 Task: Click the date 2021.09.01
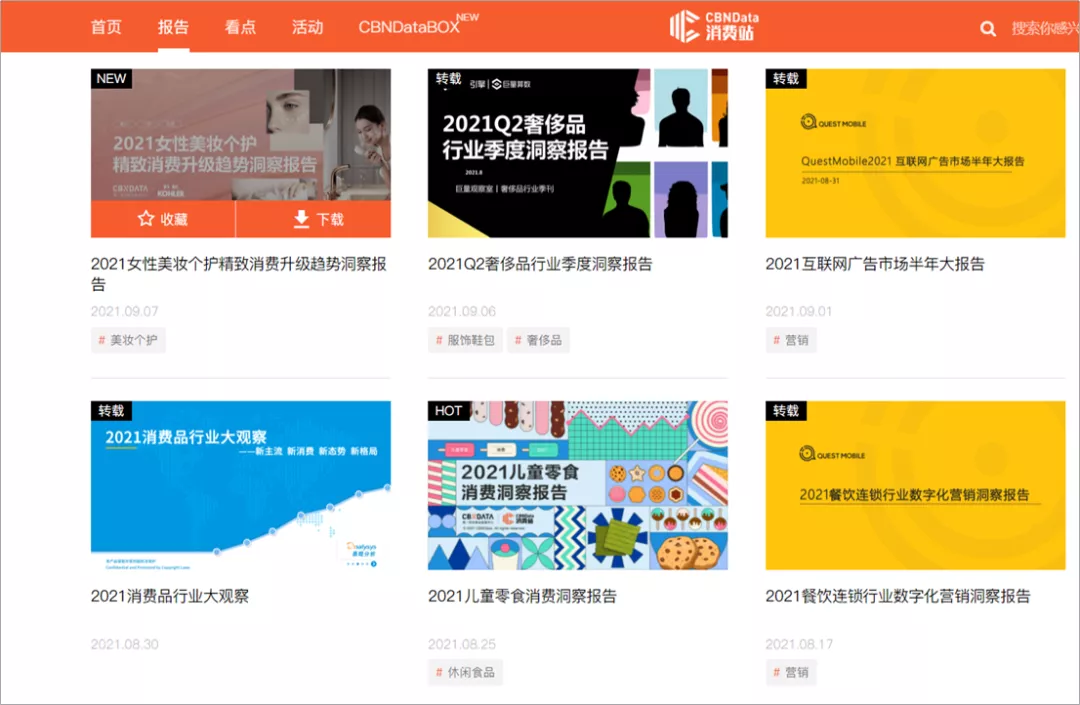coord(799,311)
